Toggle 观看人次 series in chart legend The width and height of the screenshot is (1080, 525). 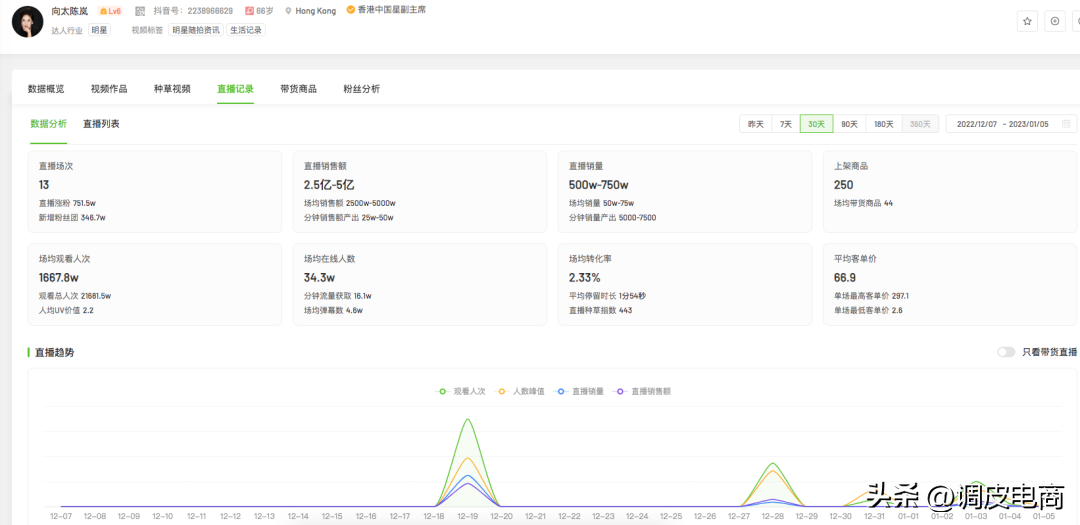[x=461, y=391]
